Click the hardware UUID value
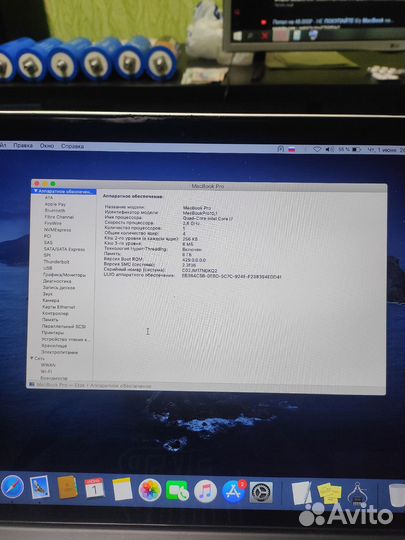This screenshot has width=405, height=540. [231, 276]
